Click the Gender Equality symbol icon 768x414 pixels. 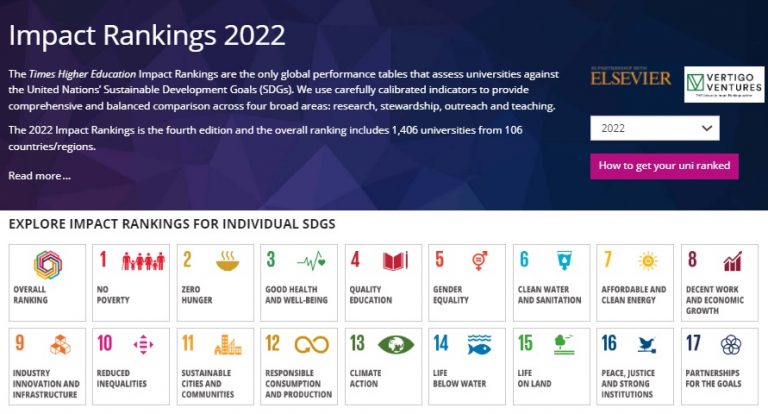(480, 261)
